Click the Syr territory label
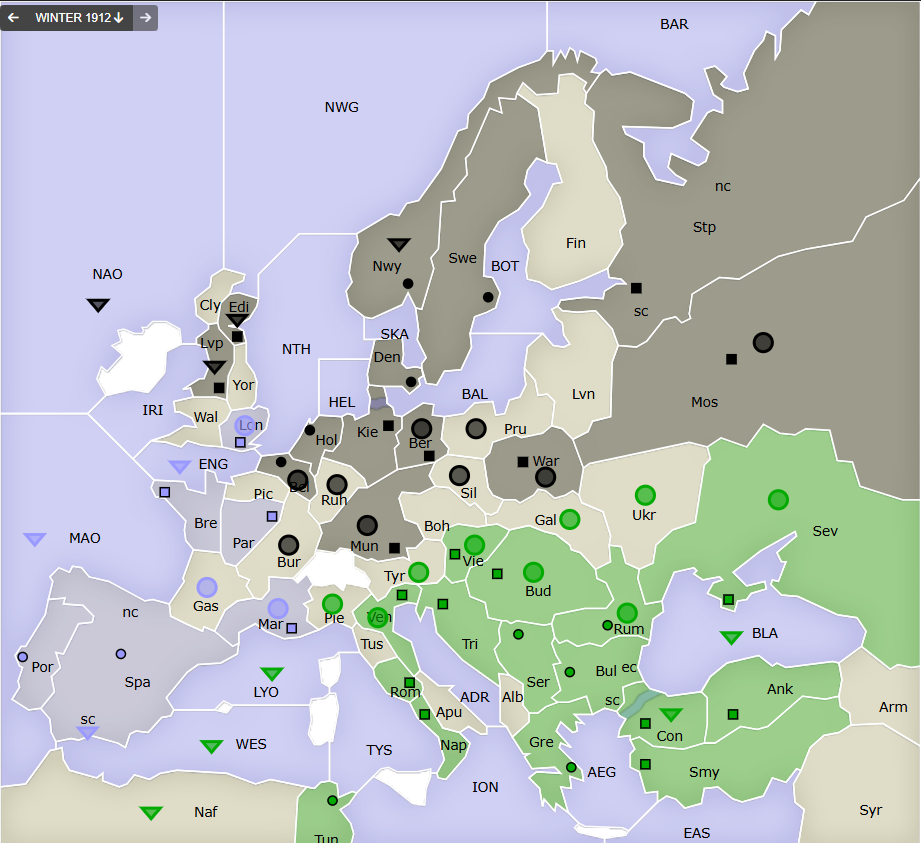The height and width of the screenshot is (843, 921). pos(870,811)
